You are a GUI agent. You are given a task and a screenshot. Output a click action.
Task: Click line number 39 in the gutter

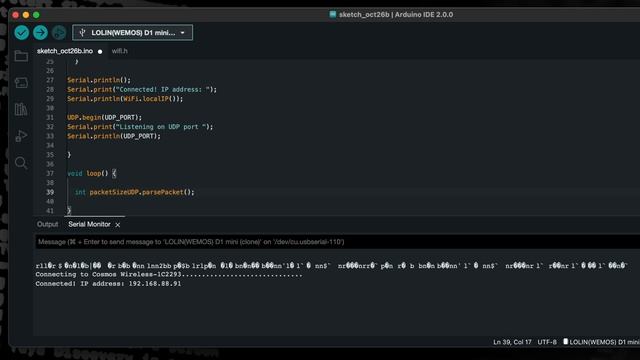pos(50,192)
